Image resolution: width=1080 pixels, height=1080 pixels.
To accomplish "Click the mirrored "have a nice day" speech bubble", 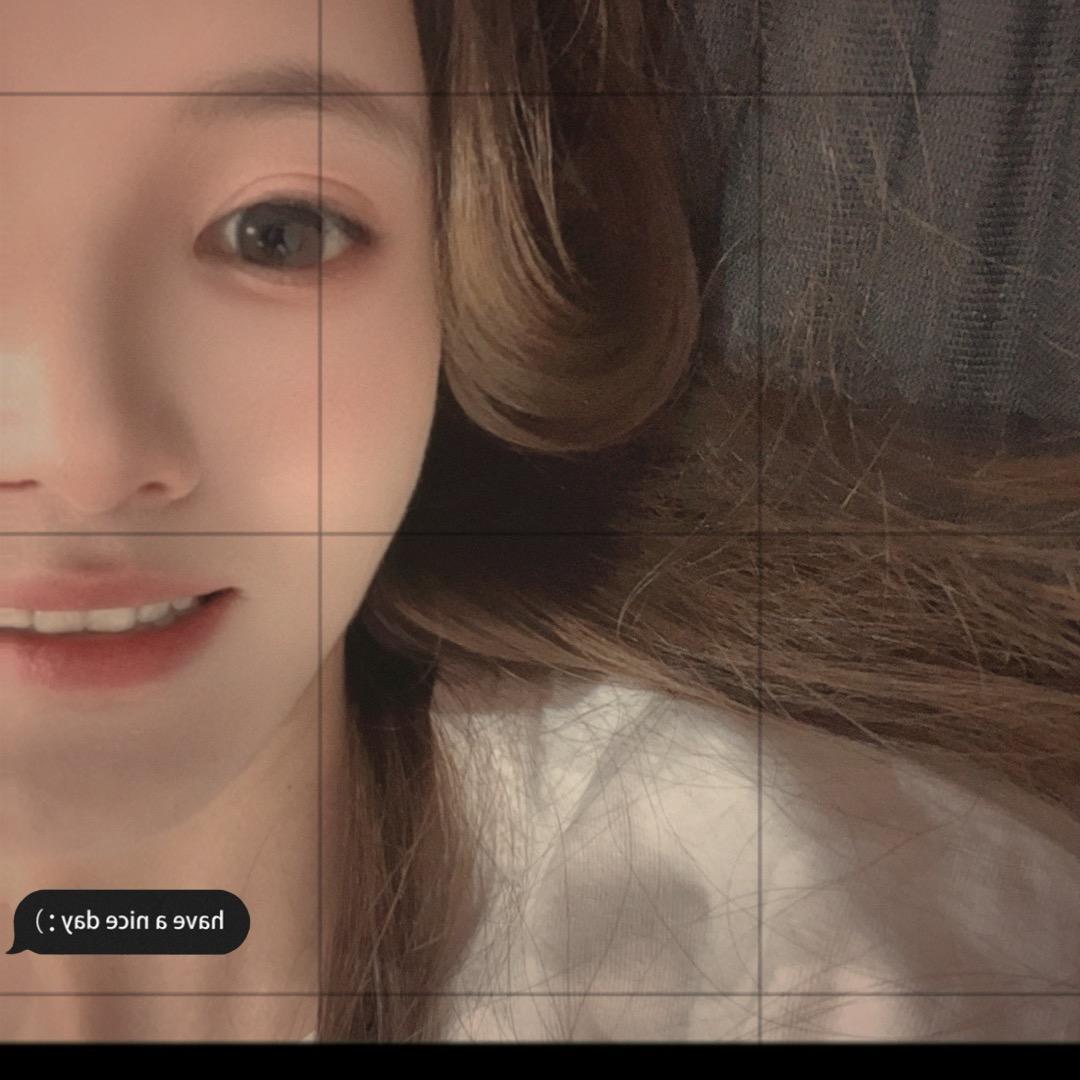I will coord(132,921).
